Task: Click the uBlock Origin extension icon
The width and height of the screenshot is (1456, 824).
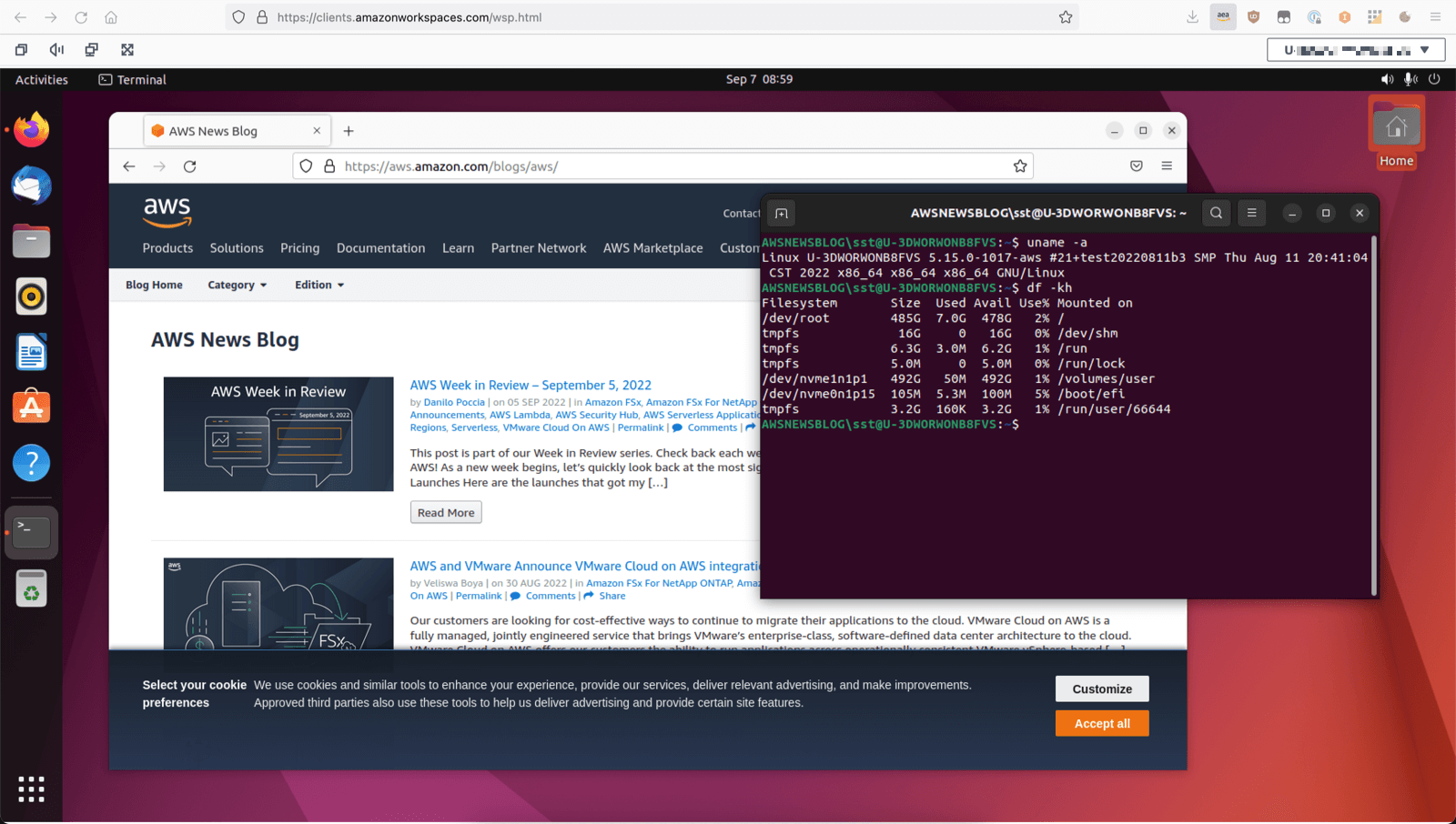Action: [x=1253, y=16]
